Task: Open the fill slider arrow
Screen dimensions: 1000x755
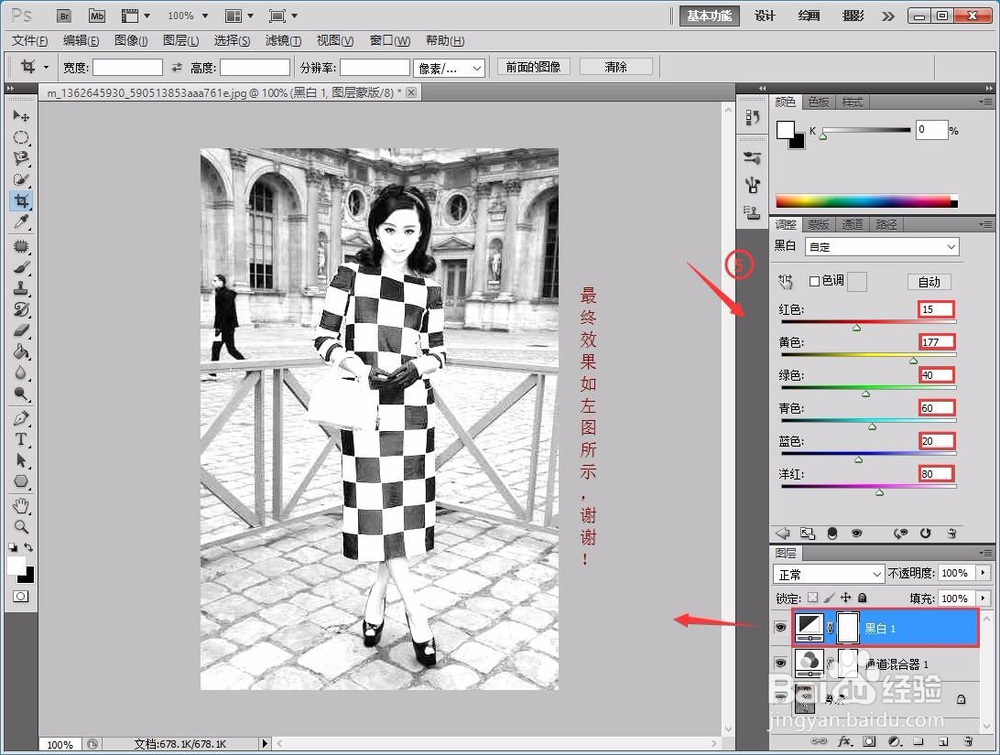Action: point(983,598)
